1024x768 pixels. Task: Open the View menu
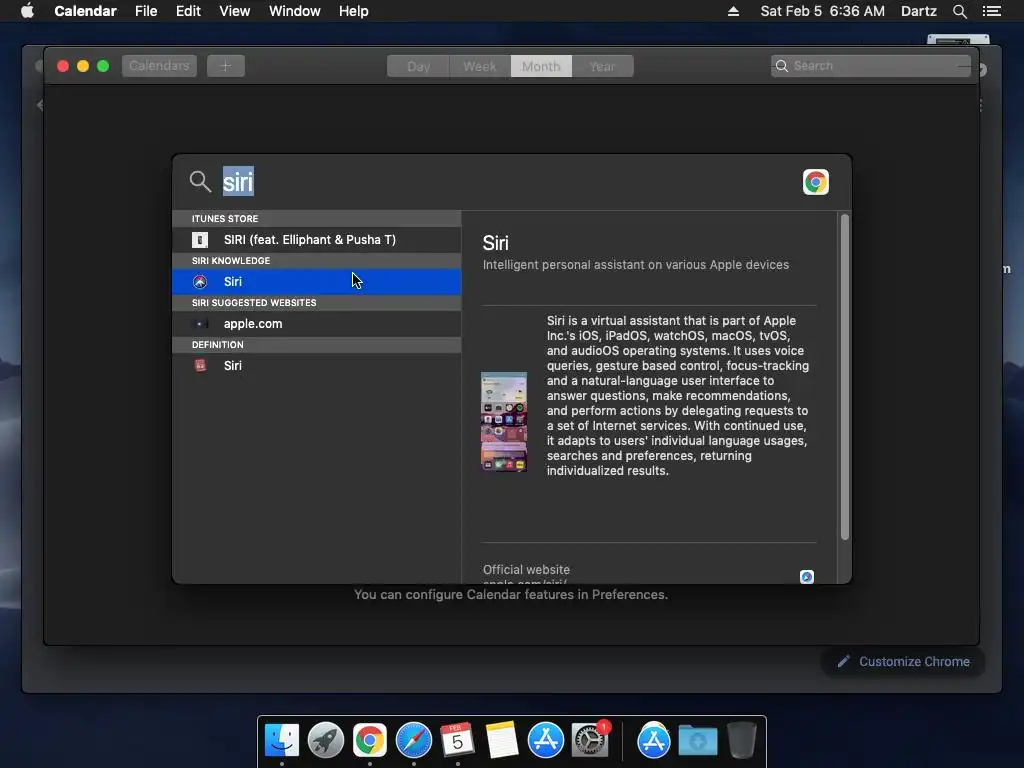[x=234, y=11]
